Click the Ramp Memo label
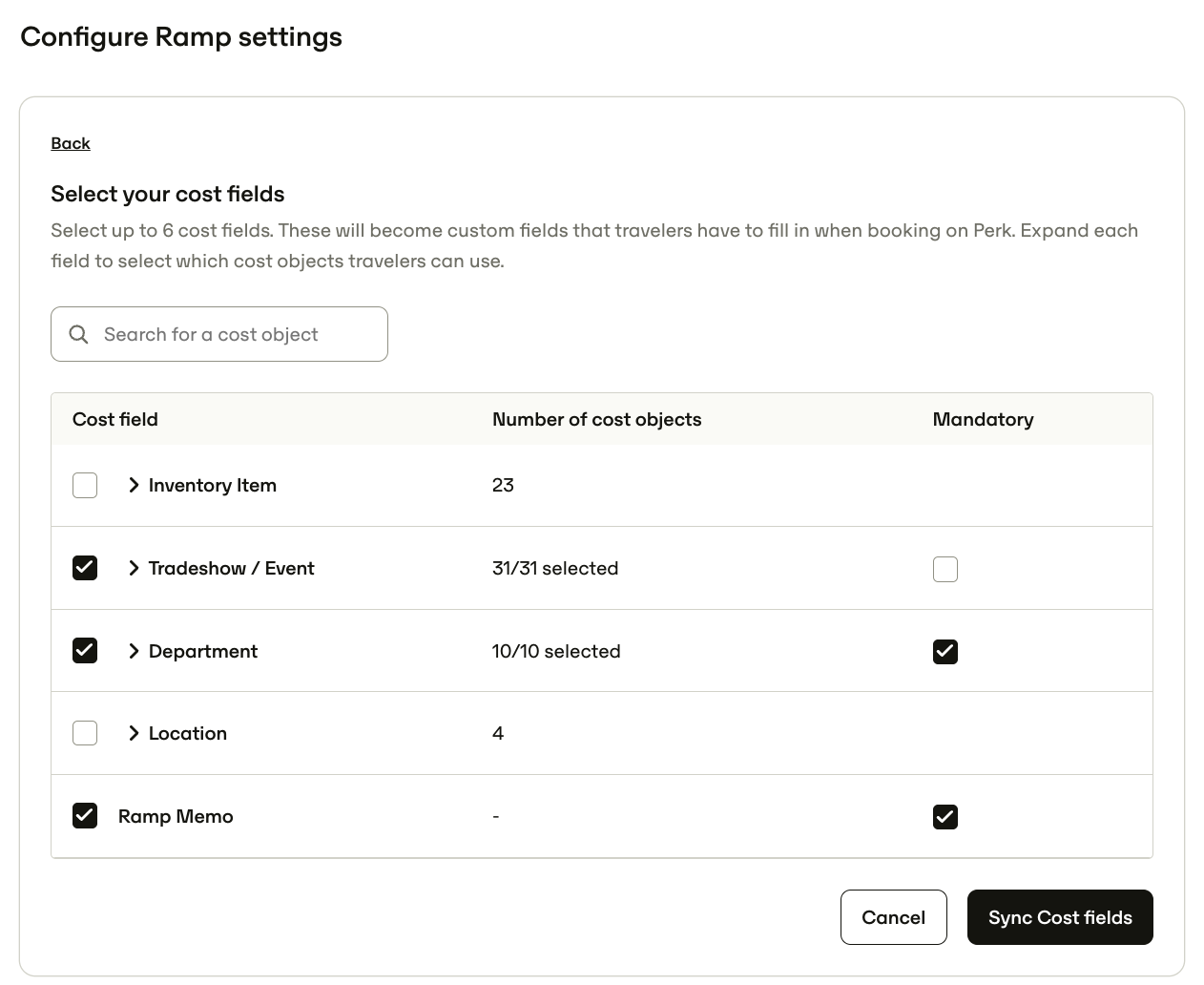This screenshot has height=985, width=1204. [176, 816]
